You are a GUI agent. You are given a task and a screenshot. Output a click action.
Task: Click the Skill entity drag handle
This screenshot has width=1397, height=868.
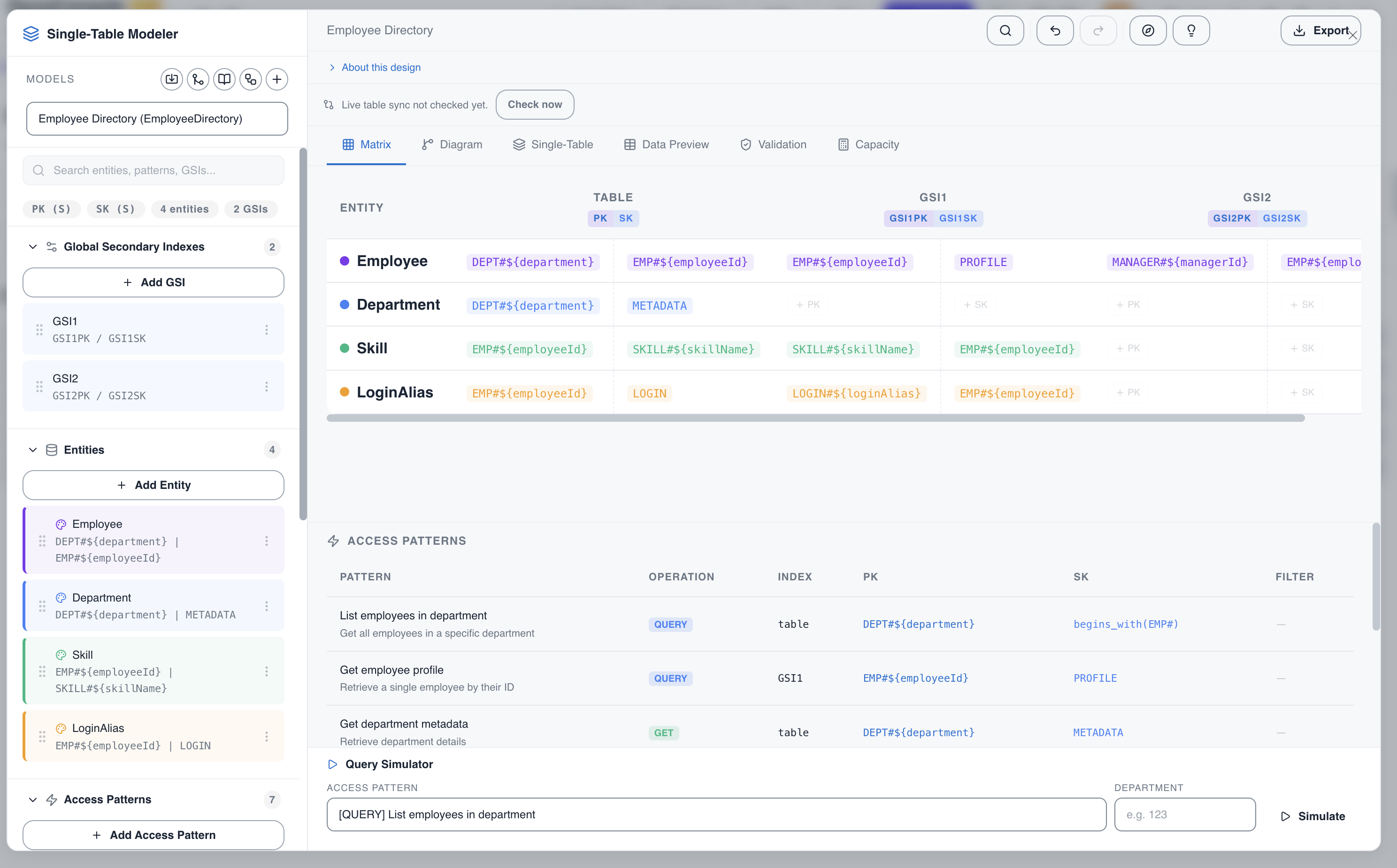[x=42, y=672]
